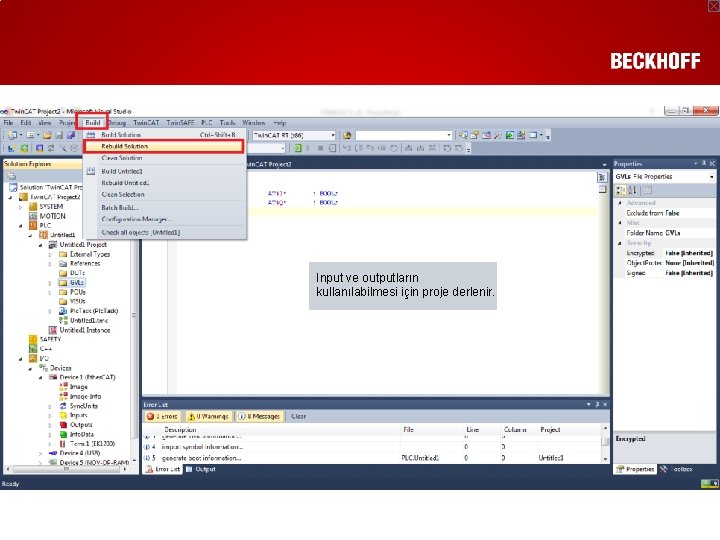Toggle Messages filter in Error List
Viewport: 720px width, 540px height.
point(260,416)
